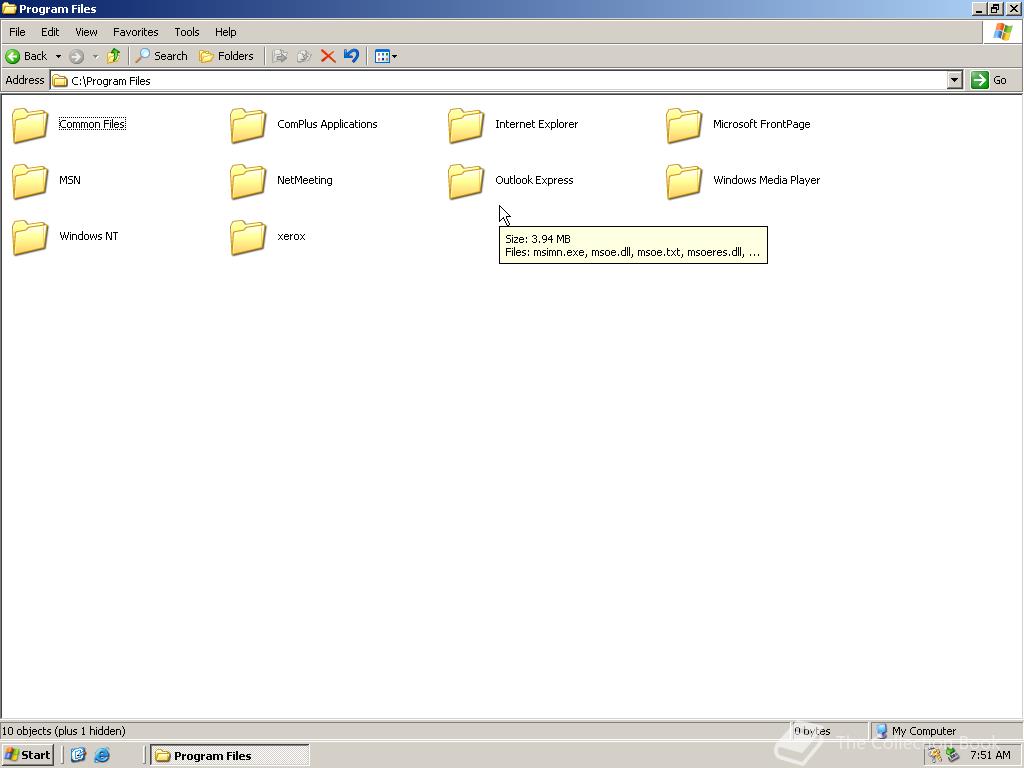This screenshot has width=1024, height=768.
Task: Click the Common Files label text
Action: point(92,124)
